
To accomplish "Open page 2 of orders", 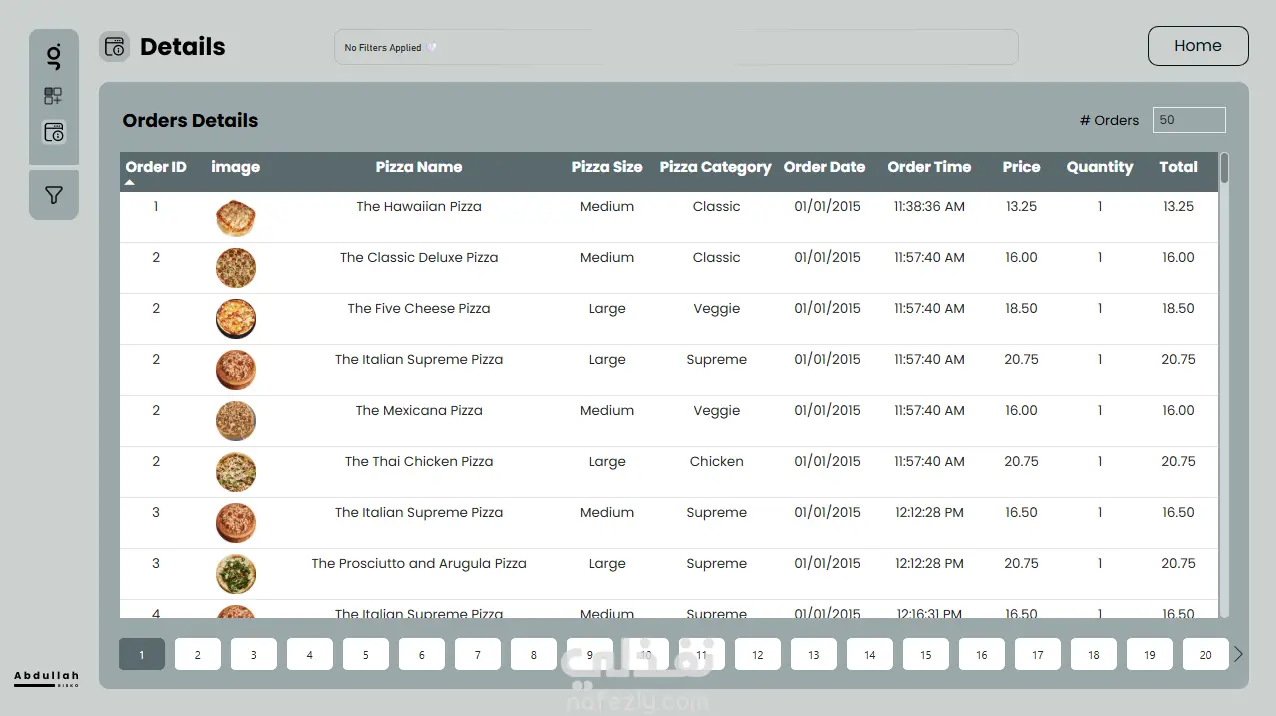I will [198, 655].
